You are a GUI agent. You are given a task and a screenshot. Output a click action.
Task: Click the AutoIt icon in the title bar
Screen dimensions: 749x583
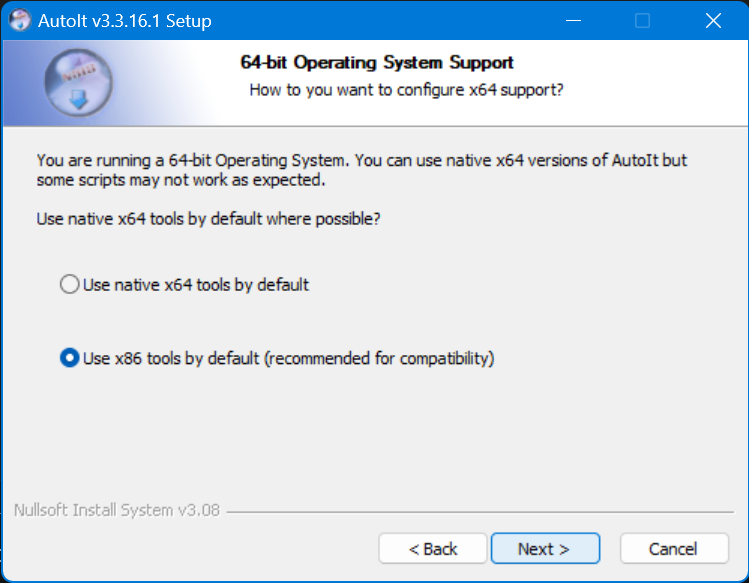pyautogui.click(x=18, y=20)
